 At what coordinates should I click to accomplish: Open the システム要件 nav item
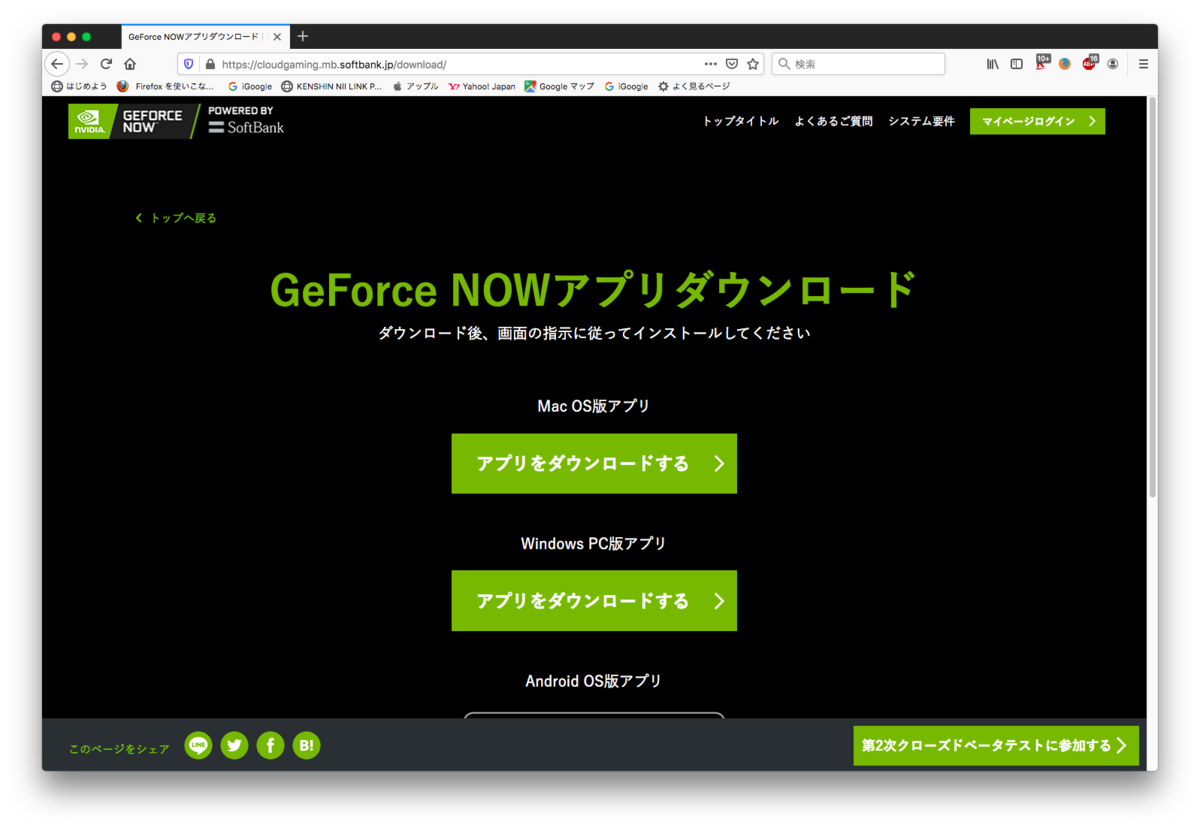pos(921,121)
